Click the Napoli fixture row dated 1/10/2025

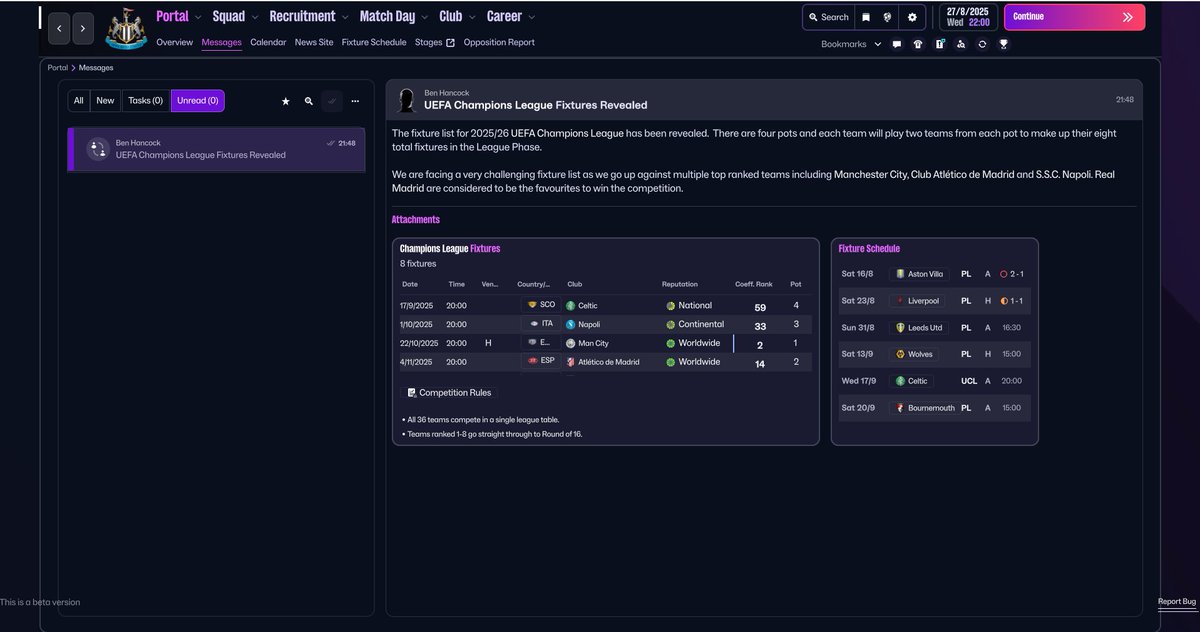(x=605, y=324)
